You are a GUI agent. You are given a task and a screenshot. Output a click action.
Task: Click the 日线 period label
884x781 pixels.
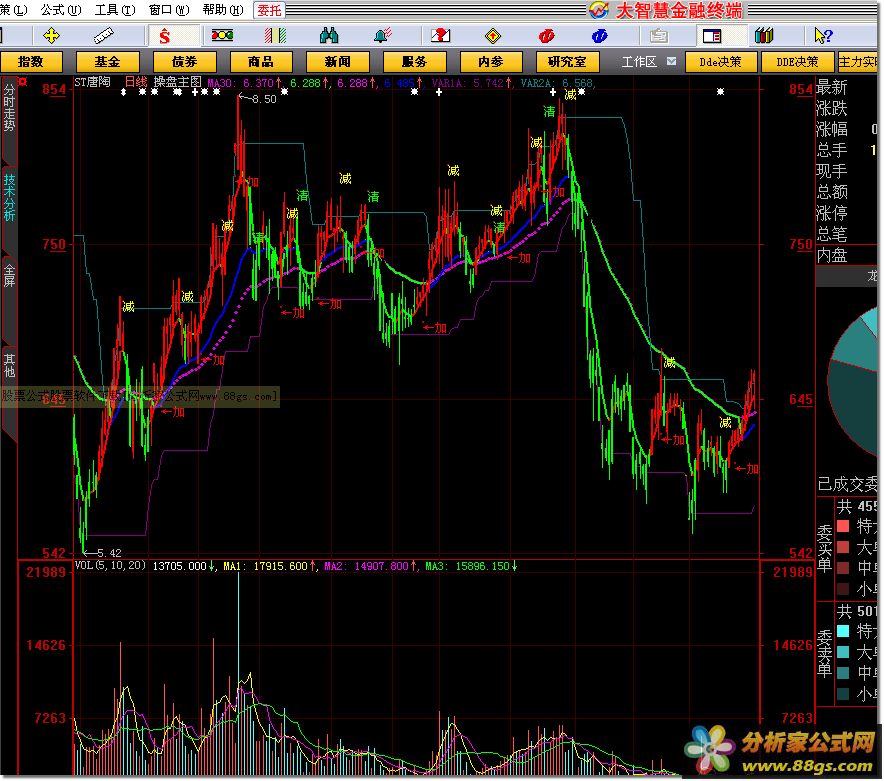(x=136, y=82)
